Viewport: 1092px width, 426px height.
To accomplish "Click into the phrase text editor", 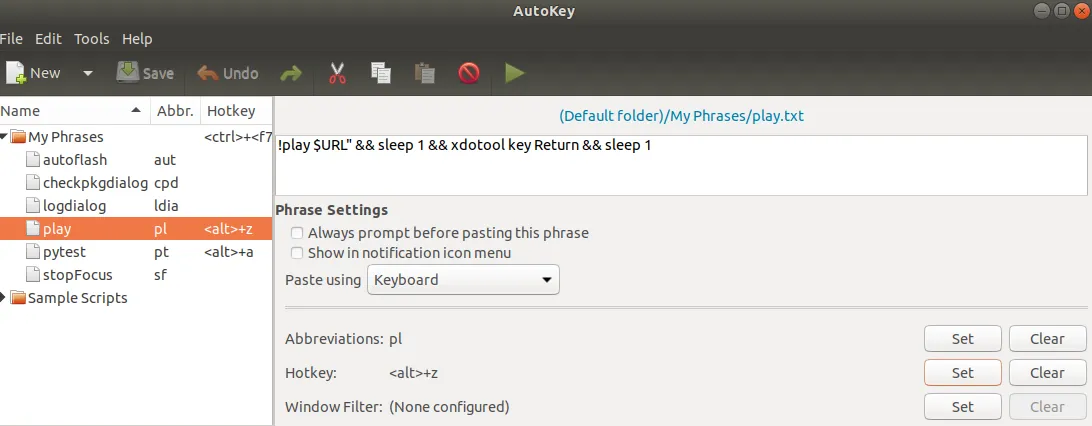I will [x=681, y=165].
